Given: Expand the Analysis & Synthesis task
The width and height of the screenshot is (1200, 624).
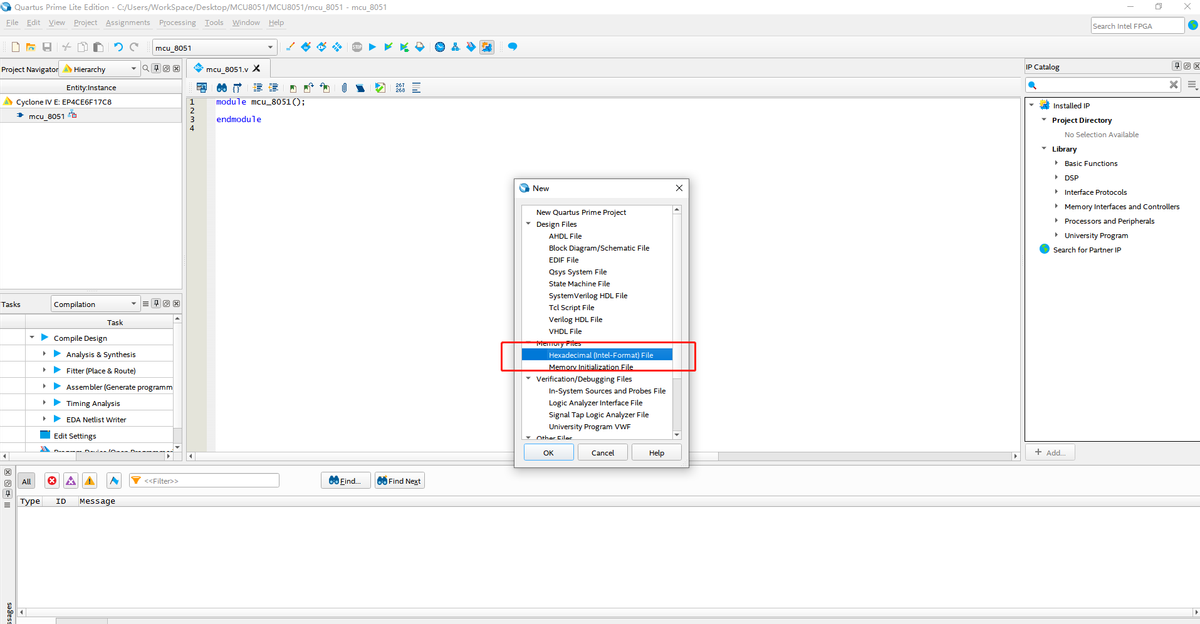Looking at the screenshot, I should point(44,354).
